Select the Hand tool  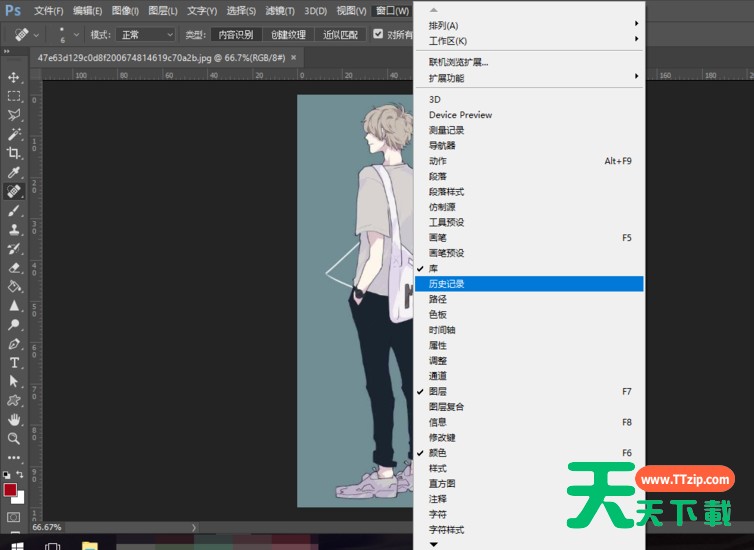14,419
